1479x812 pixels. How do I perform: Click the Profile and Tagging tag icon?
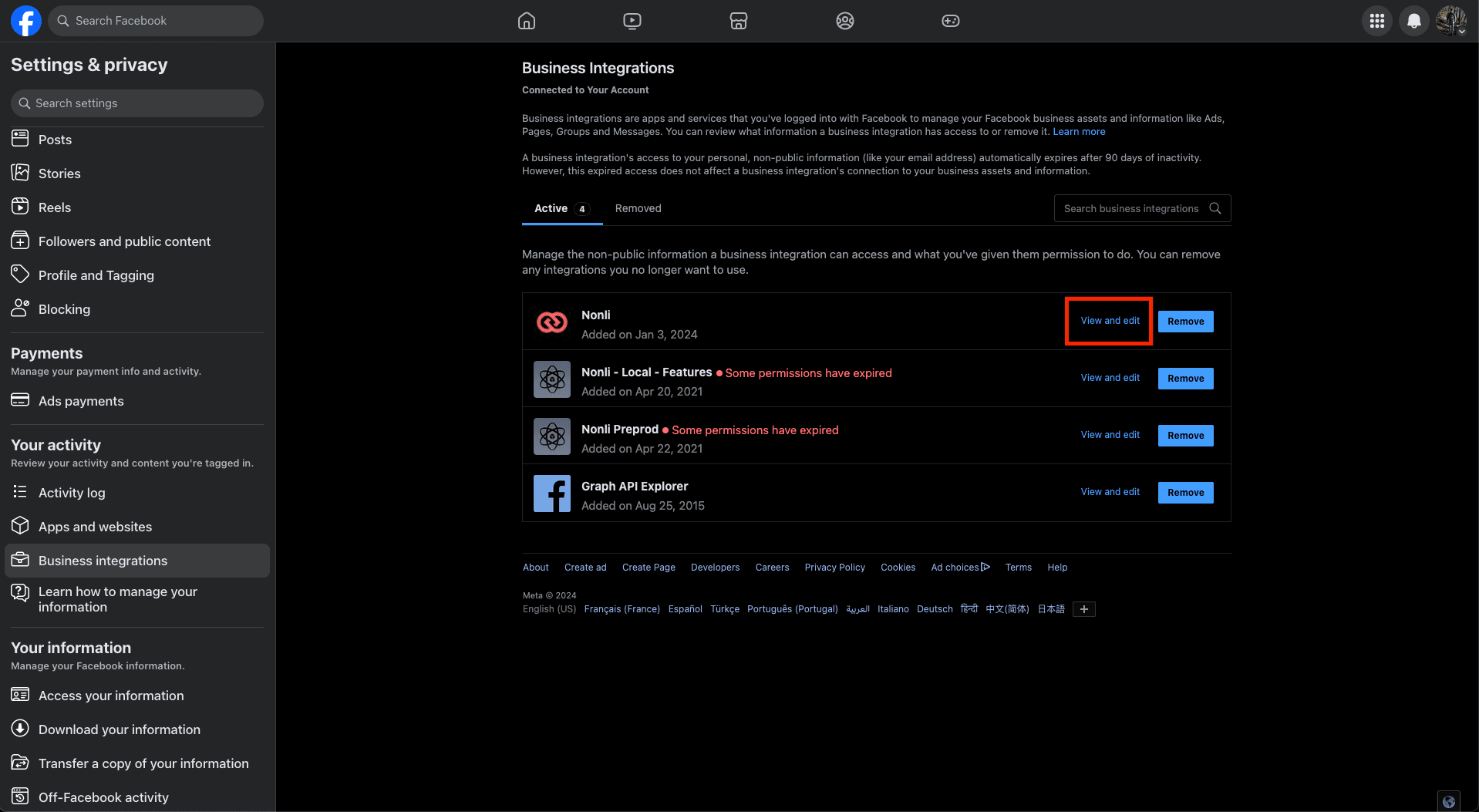pos(20,275)
